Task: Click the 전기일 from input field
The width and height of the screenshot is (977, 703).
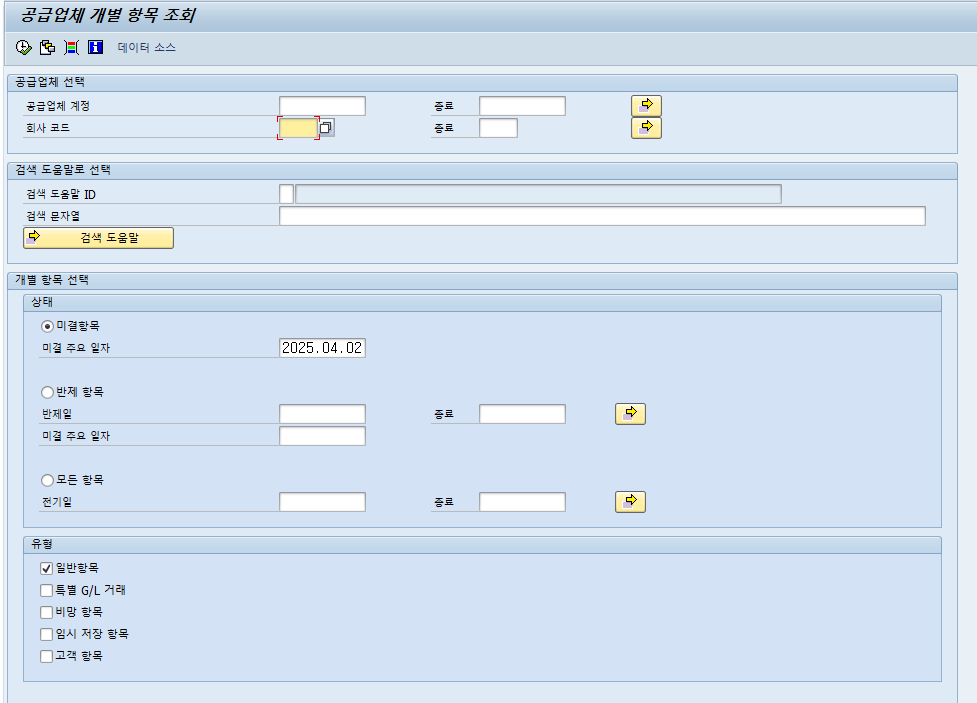Action: [322, 502]
